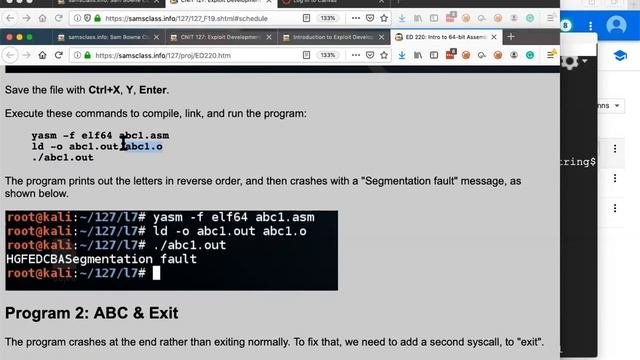The width and height of the screenshot is (640, 360).
Task: Click green circular extension icon, front window
Action: coord(530,55)
